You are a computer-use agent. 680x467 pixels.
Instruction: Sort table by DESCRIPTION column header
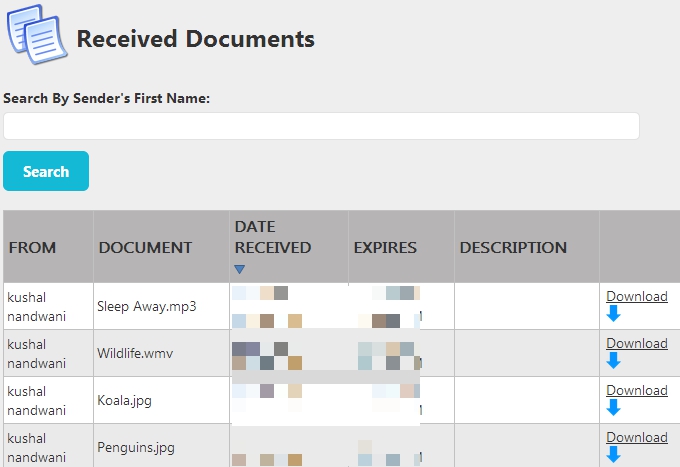pos(513,247)
